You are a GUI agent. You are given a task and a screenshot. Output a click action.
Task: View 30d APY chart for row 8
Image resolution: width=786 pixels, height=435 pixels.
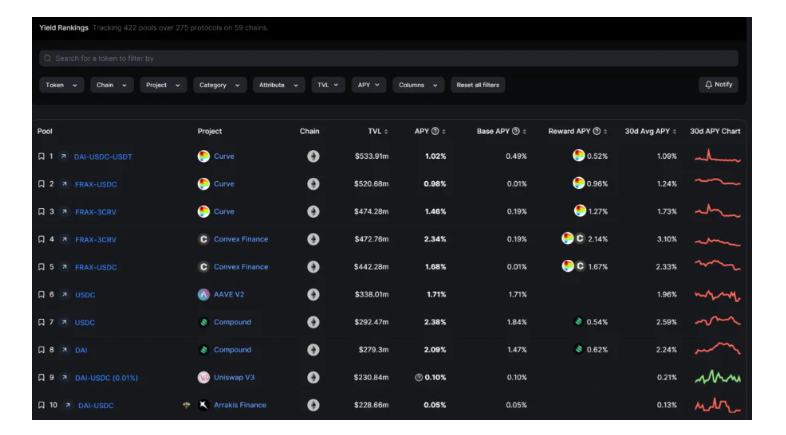[717, 348]
